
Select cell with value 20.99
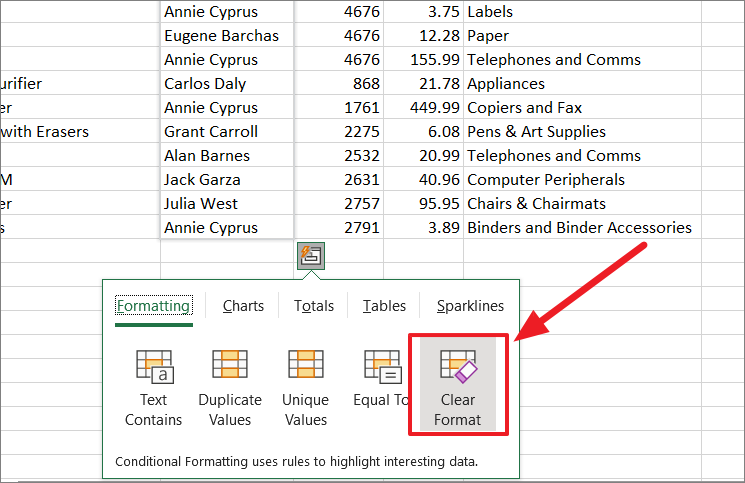coord(423,155)
